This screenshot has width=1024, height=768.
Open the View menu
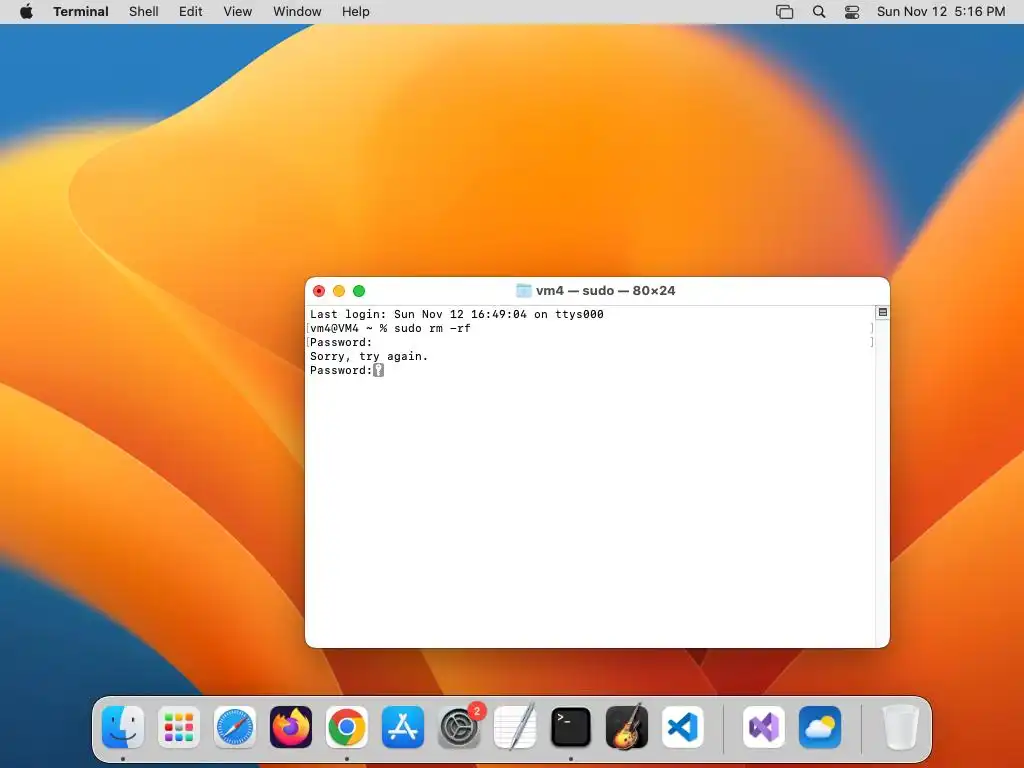coord(238,12)
